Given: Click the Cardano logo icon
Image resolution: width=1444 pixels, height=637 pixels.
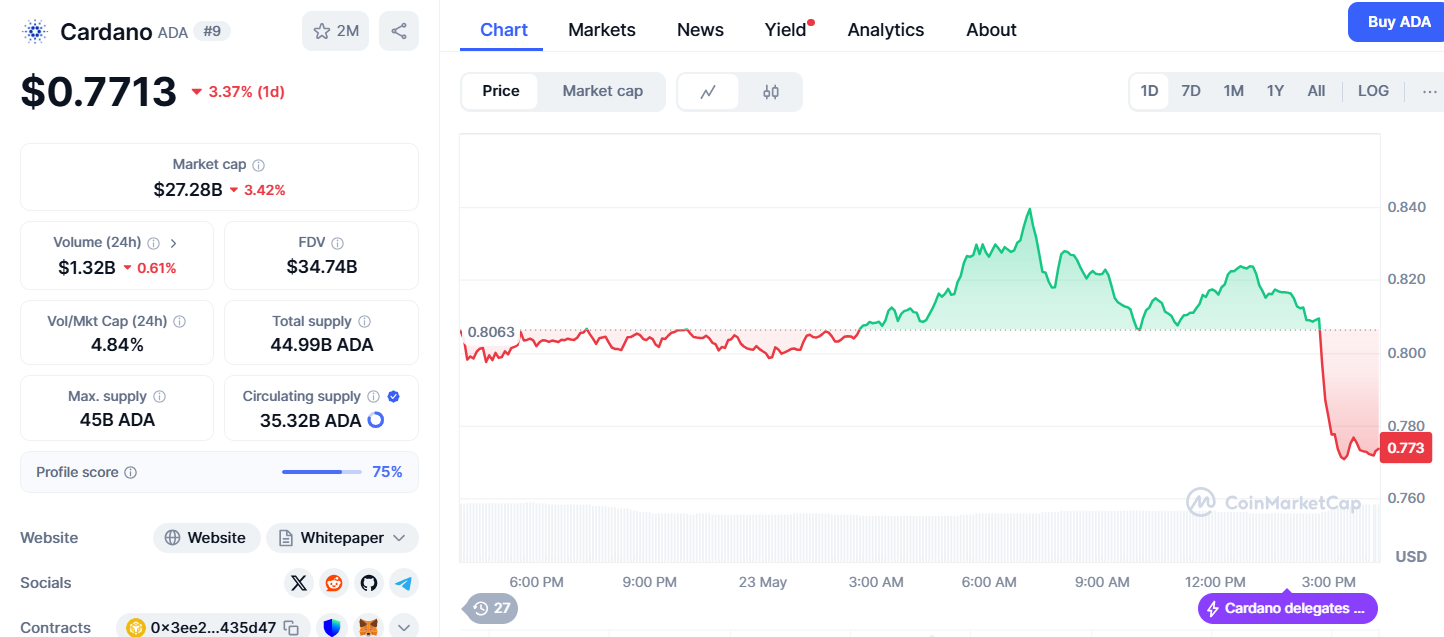Looking at the screenshot, I should pos(35,31).
